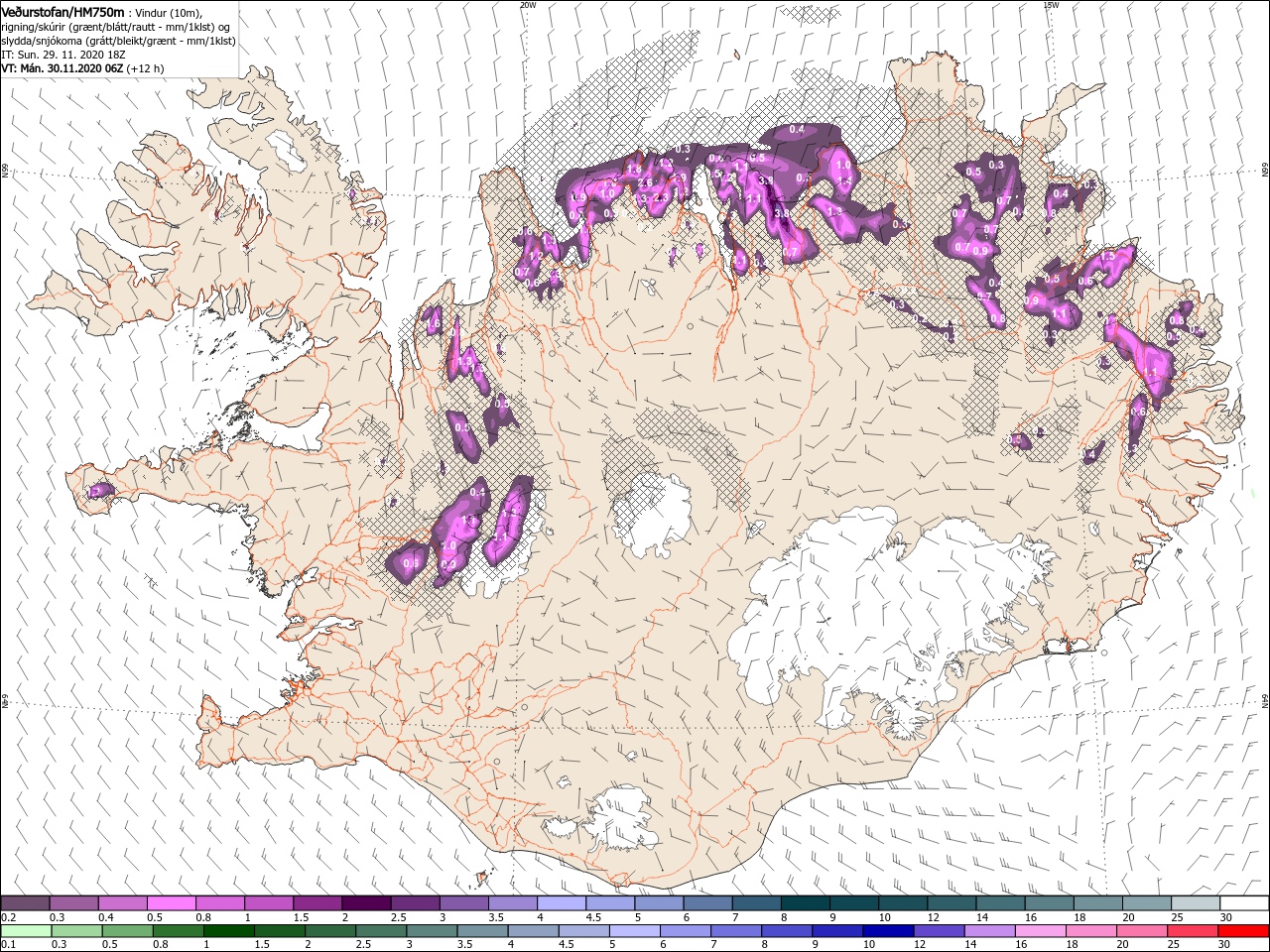Select the 0.5–0.8 medium green rain swatch
This screenshot has height=952, width=1270.
128,931
